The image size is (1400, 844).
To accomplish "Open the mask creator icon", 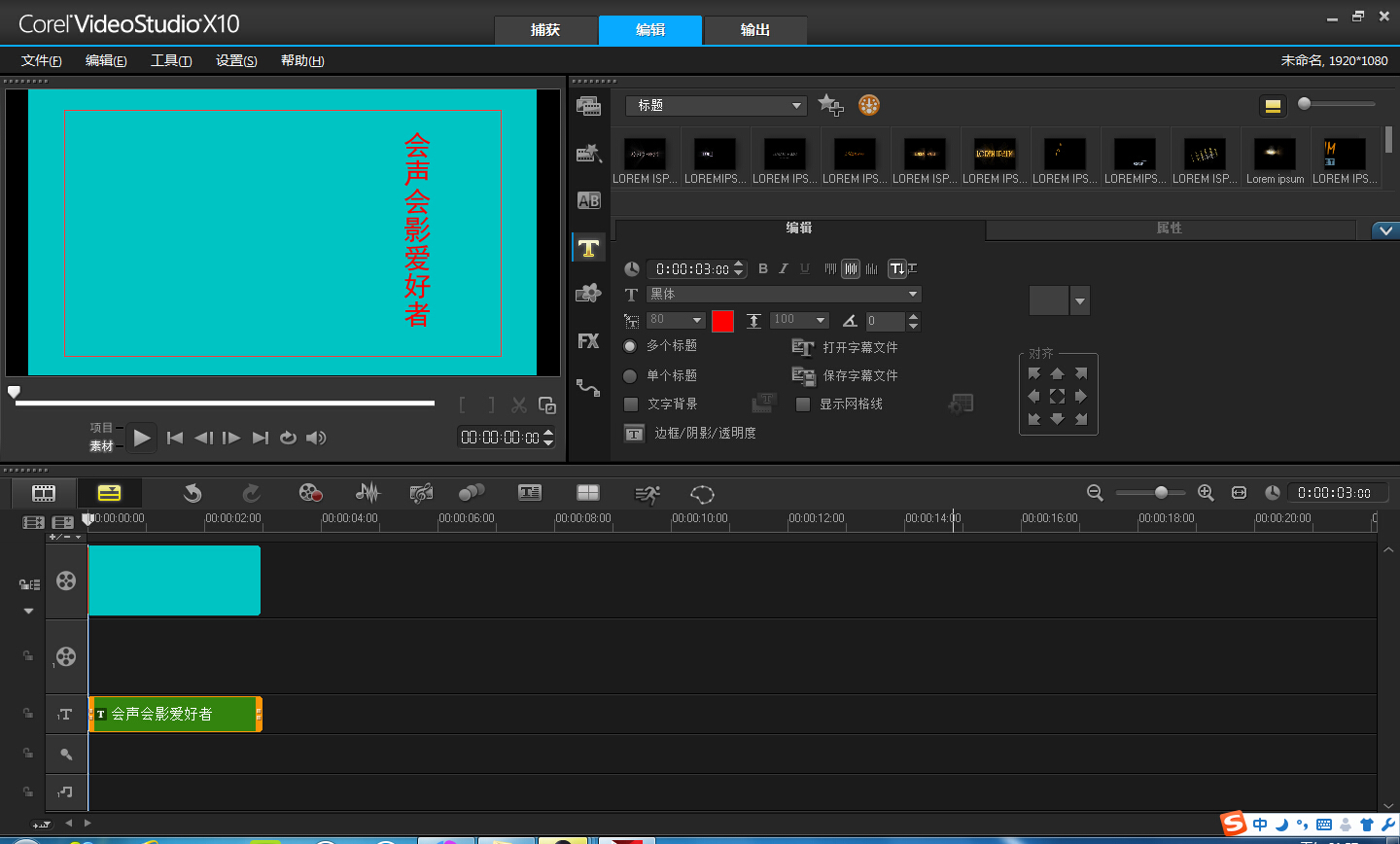I will coord(702,494).
